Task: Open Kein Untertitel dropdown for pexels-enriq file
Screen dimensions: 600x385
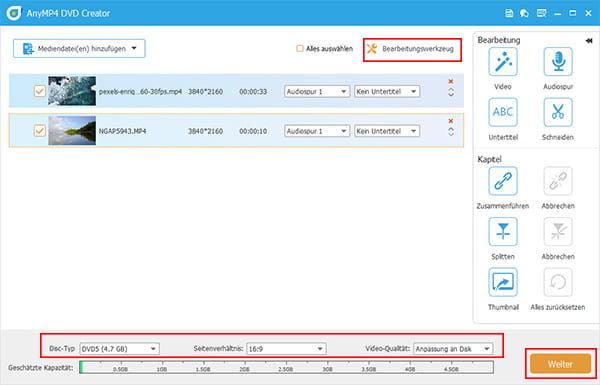Action: (x=387, y=91)
